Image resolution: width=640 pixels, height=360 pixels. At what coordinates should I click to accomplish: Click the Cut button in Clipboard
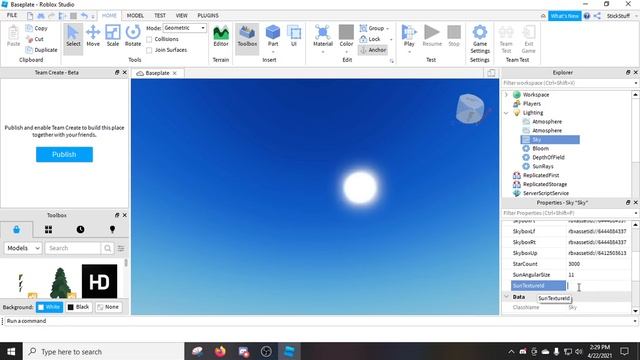35,39
